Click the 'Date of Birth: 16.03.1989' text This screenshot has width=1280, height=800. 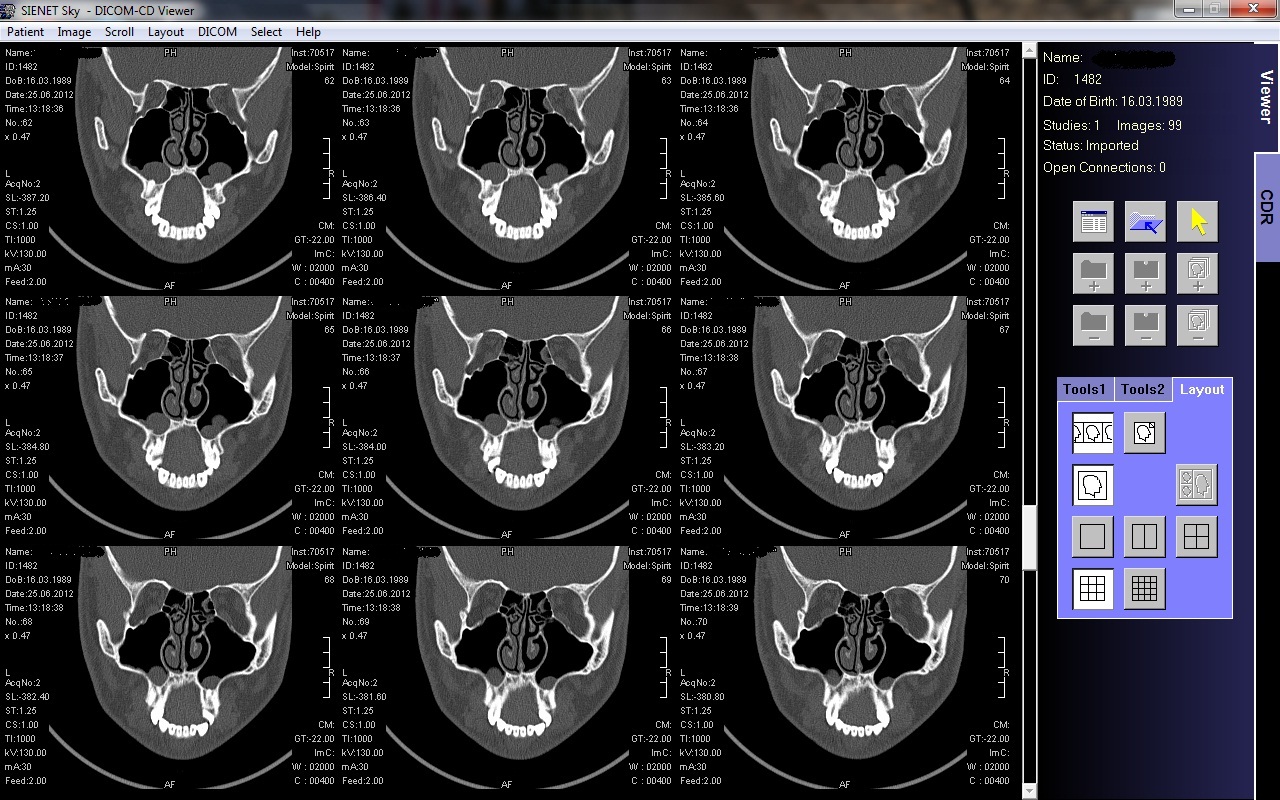tap(1113, 101)
